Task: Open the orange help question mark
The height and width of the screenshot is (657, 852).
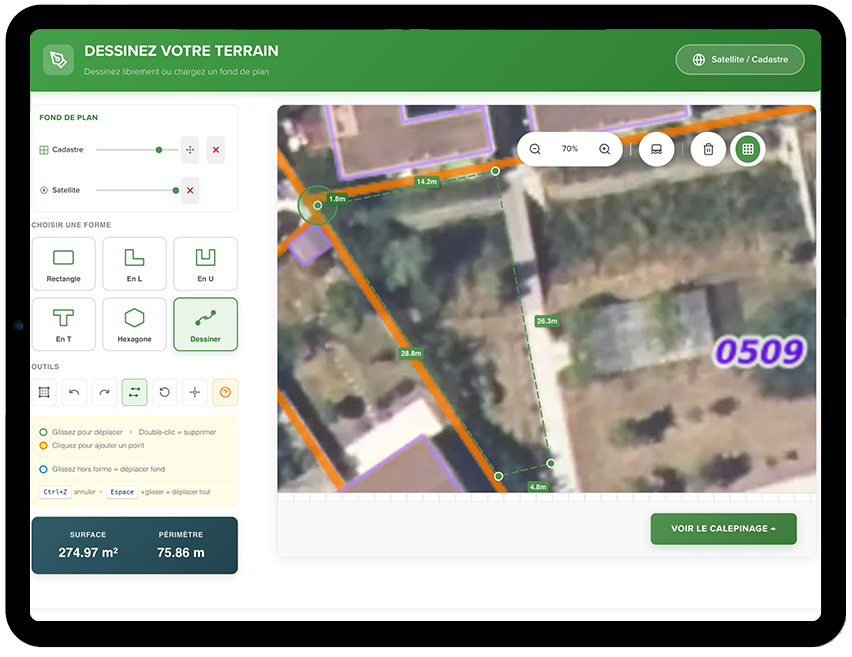Action: (225, 393)
